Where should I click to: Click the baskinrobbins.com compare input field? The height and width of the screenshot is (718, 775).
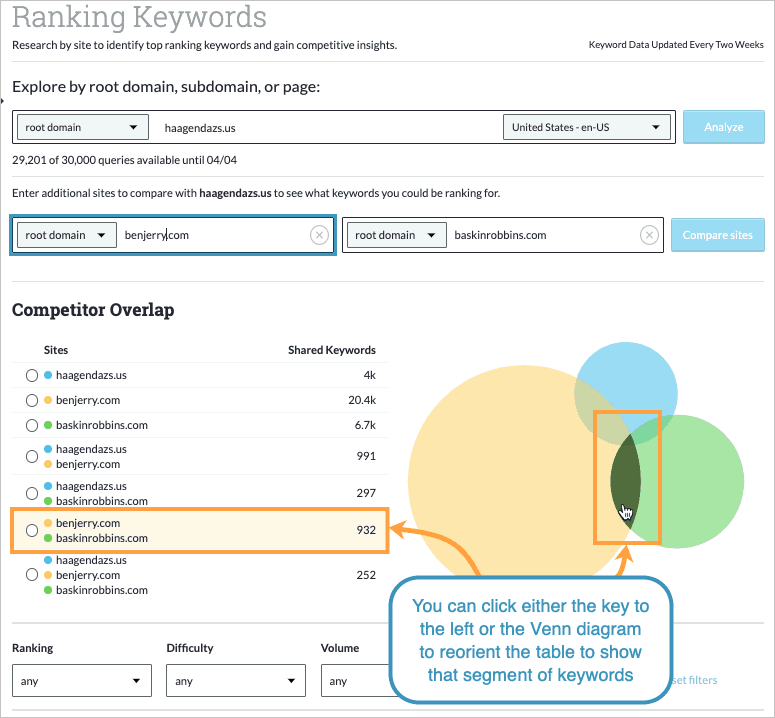tap(540, 235)
